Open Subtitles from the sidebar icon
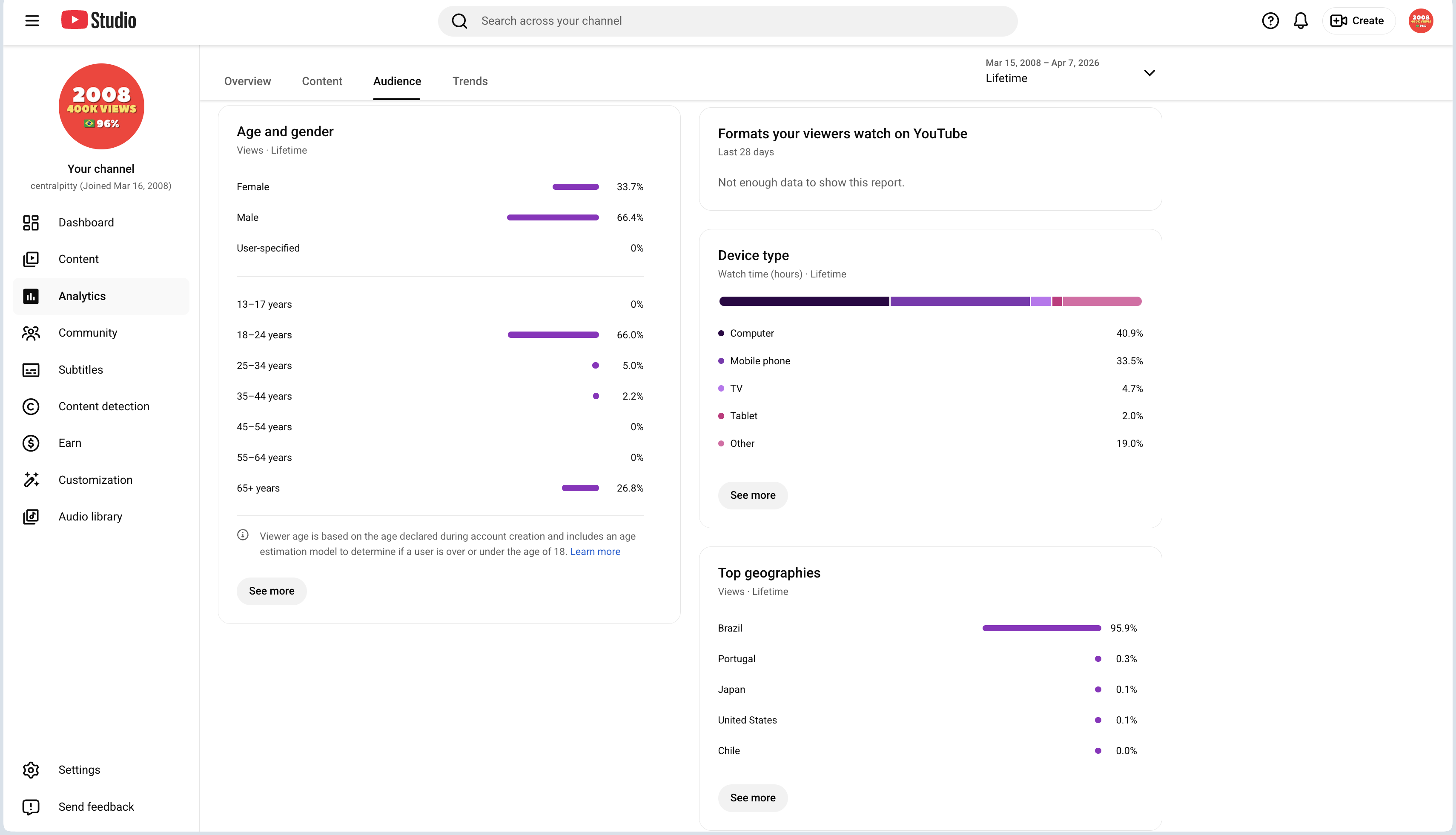The width and height of the screenshot is (1456, 835). pos(31,370)
